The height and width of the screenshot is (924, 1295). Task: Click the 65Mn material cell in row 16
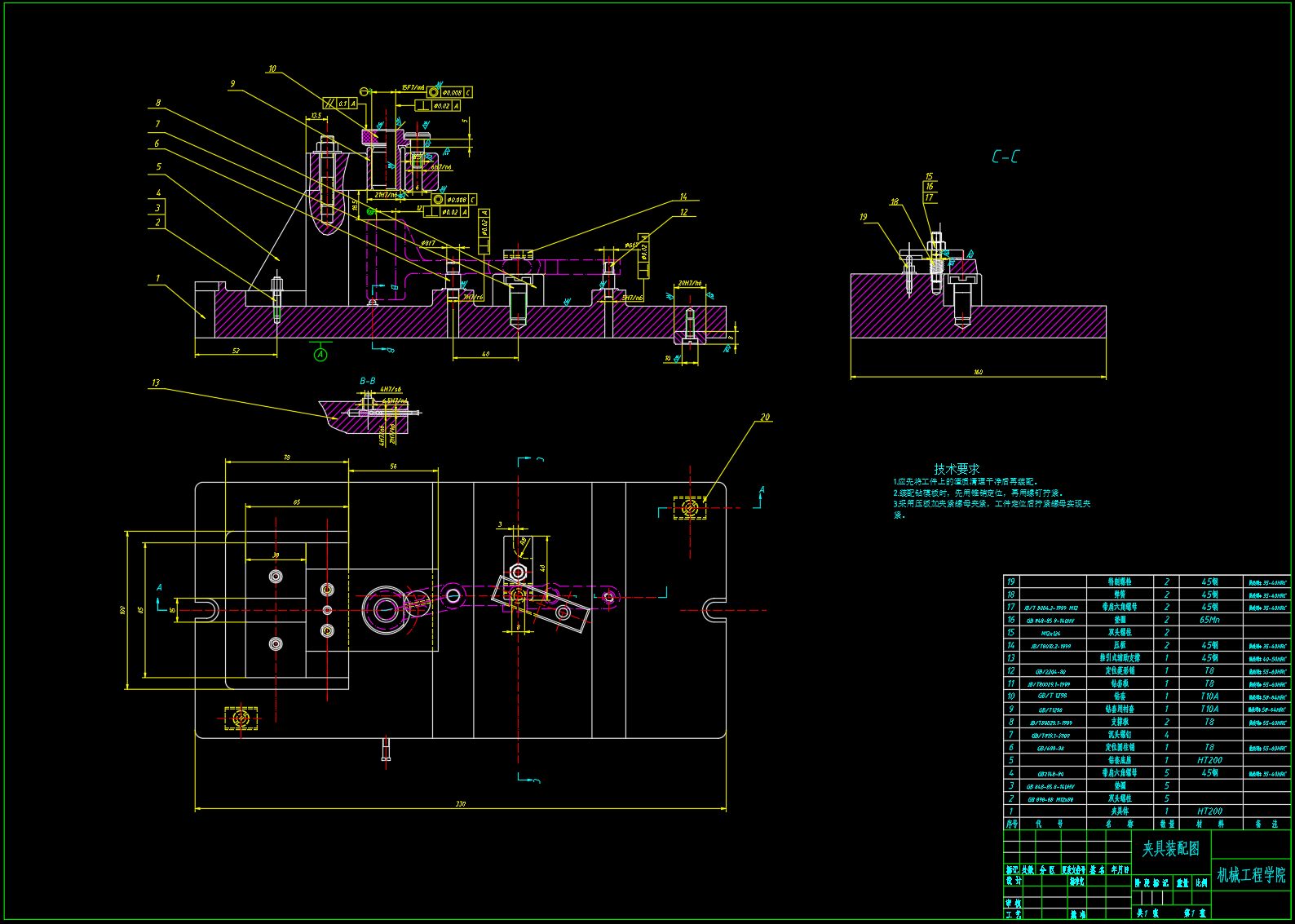pyautogui.click(x=1209, y=620)
